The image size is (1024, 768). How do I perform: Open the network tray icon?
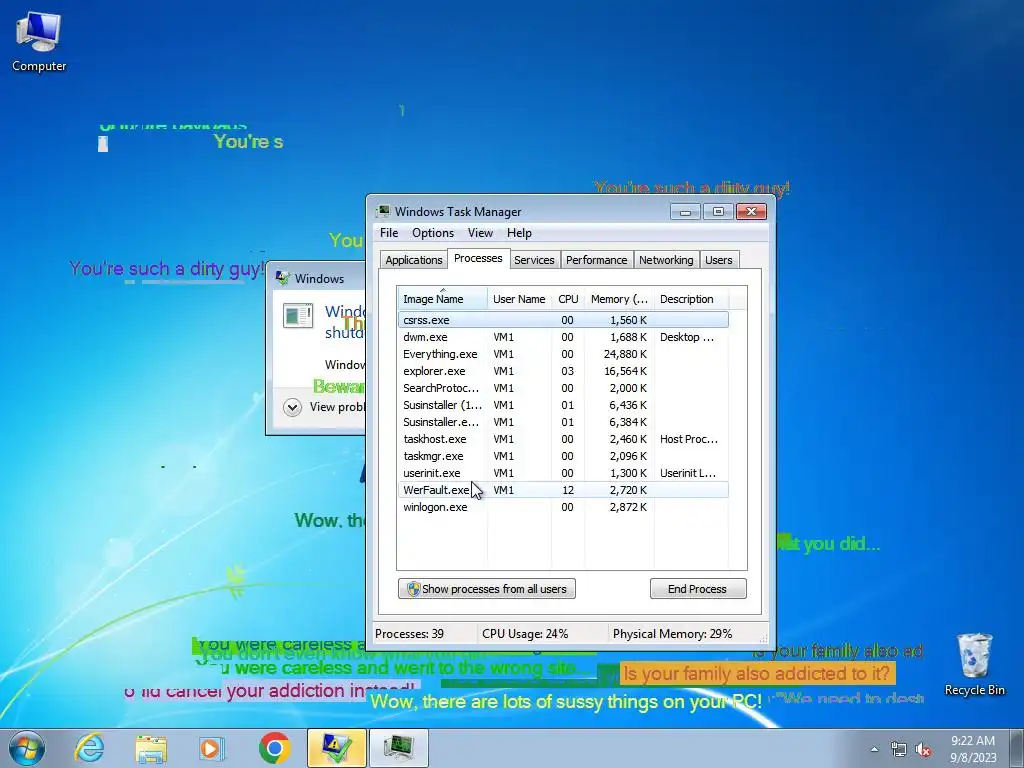(899, 750)
